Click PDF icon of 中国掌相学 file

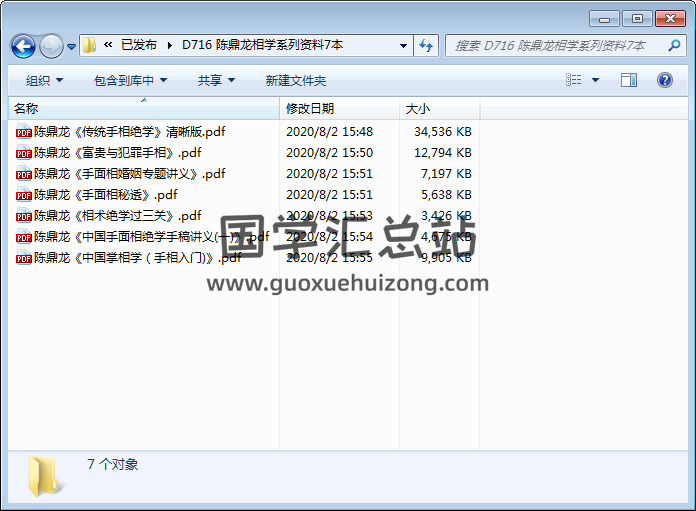pos(24,257)
